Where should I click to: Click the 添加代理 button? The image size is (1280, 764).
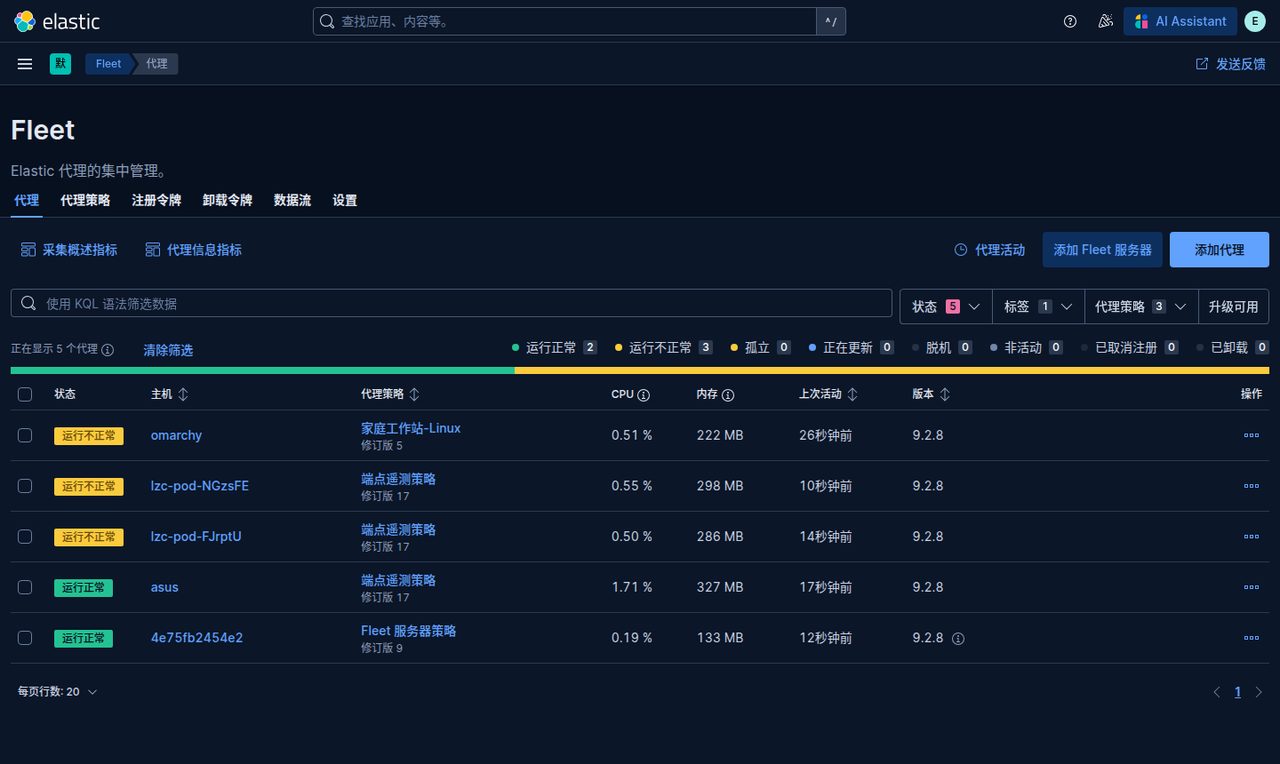click(1219, 250)
